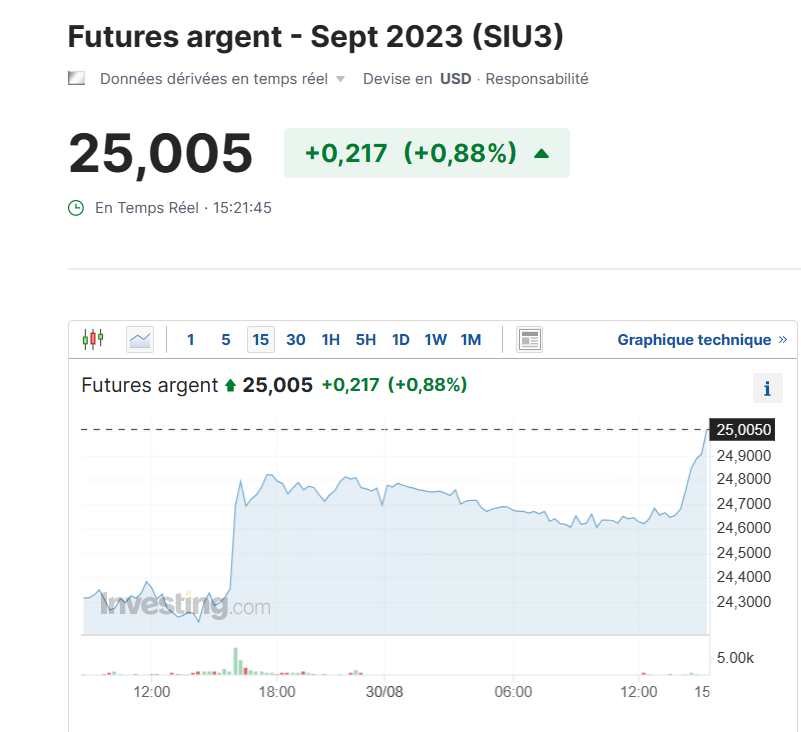Click the 25,0050 price label on axis
801x732 pixels.
743,430
